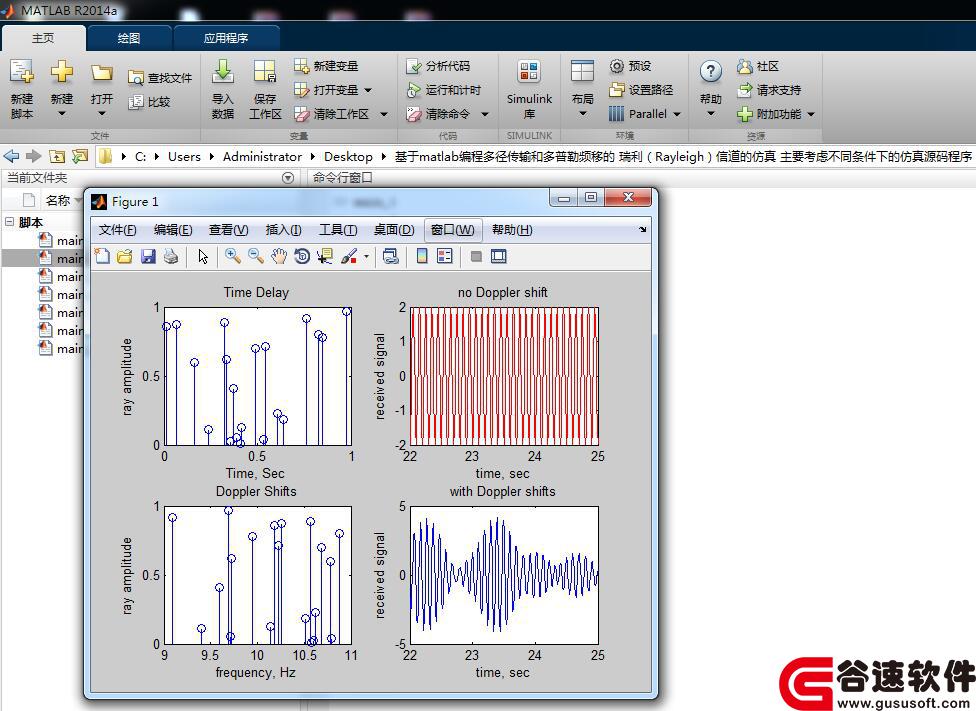976x711 pixels.
Task: Open brush color dropdown arrow
Action: 366,257
